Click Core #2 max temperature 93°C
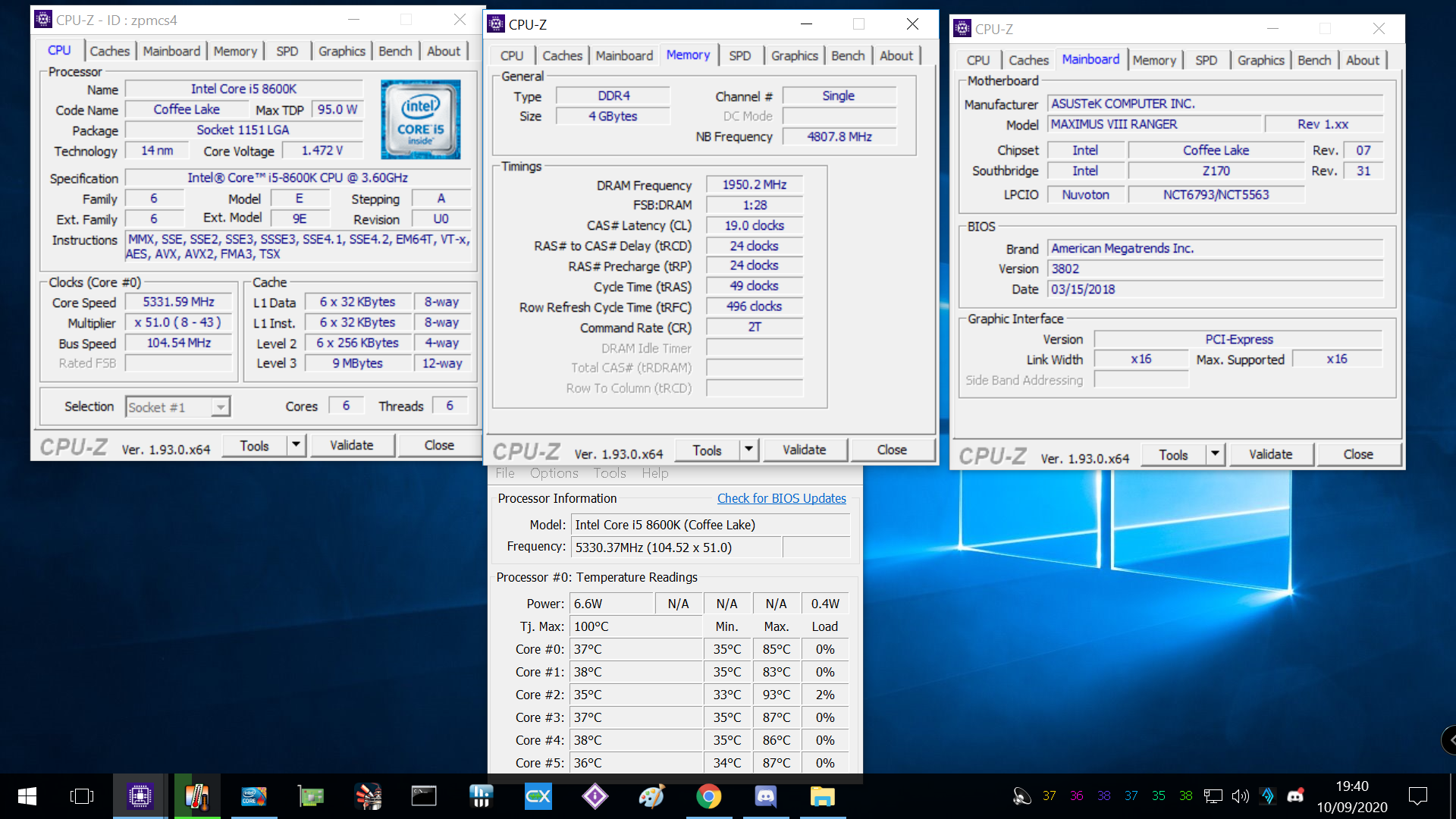The image size is (1456, 819). [777, 695]
